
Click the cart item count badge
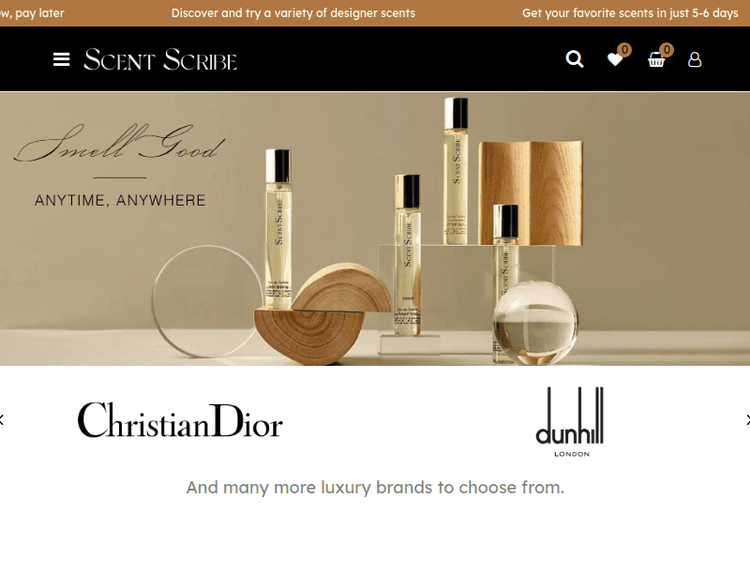[x=666, y=50]
